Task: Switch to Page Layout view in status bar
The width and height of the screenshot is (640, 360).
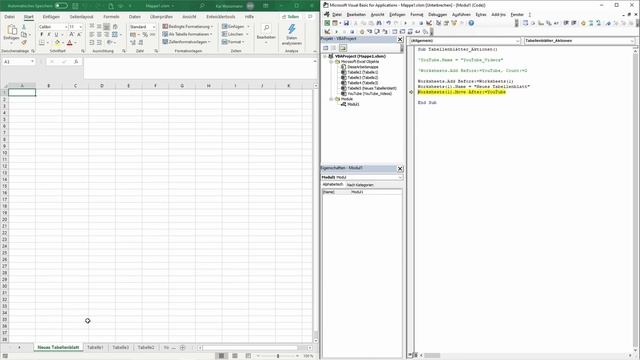Action: [x=235, y=356]
